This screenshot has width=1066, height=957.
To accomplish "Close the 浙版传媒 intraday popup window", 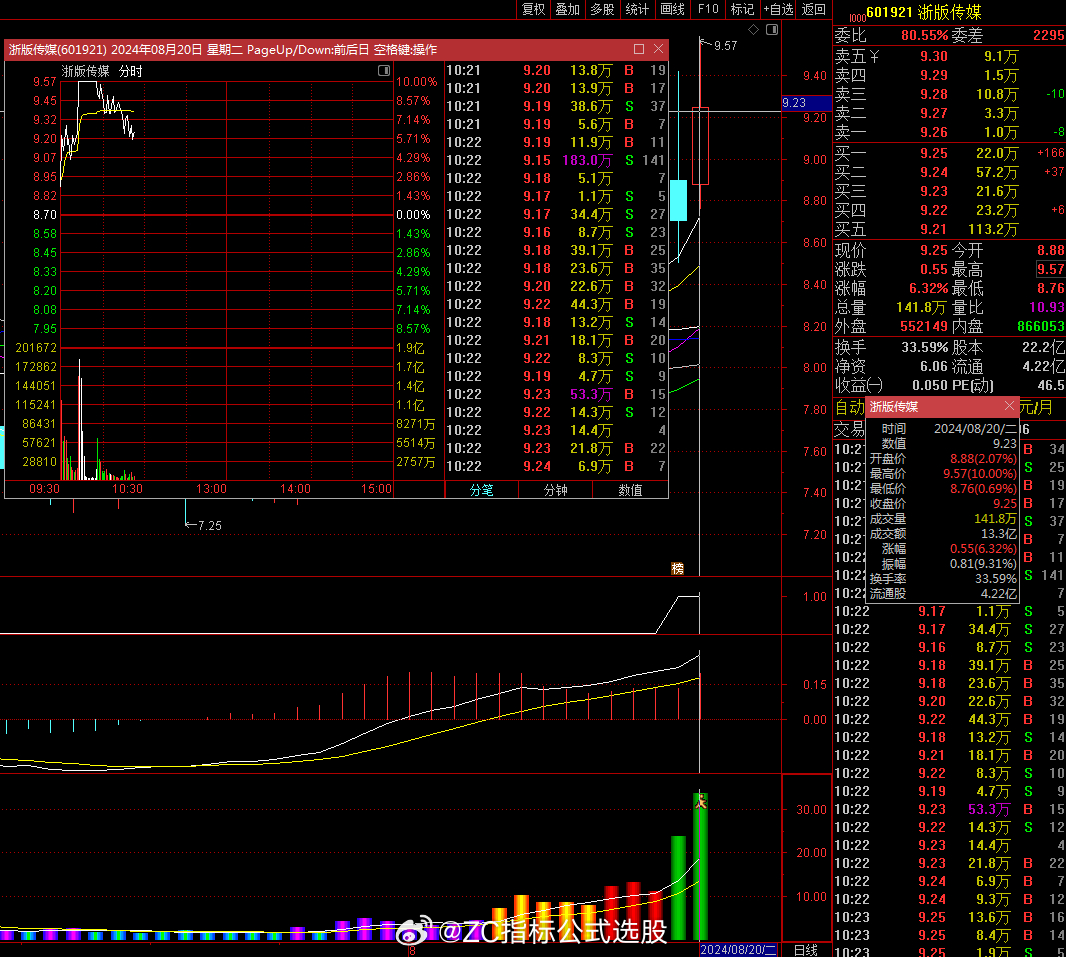I will point(658,49).
